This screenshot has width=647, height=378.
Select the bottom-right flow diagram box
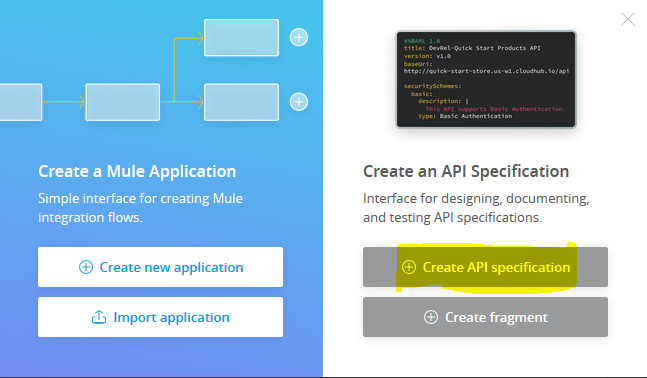pyautogui.click(x=241, y=102)
